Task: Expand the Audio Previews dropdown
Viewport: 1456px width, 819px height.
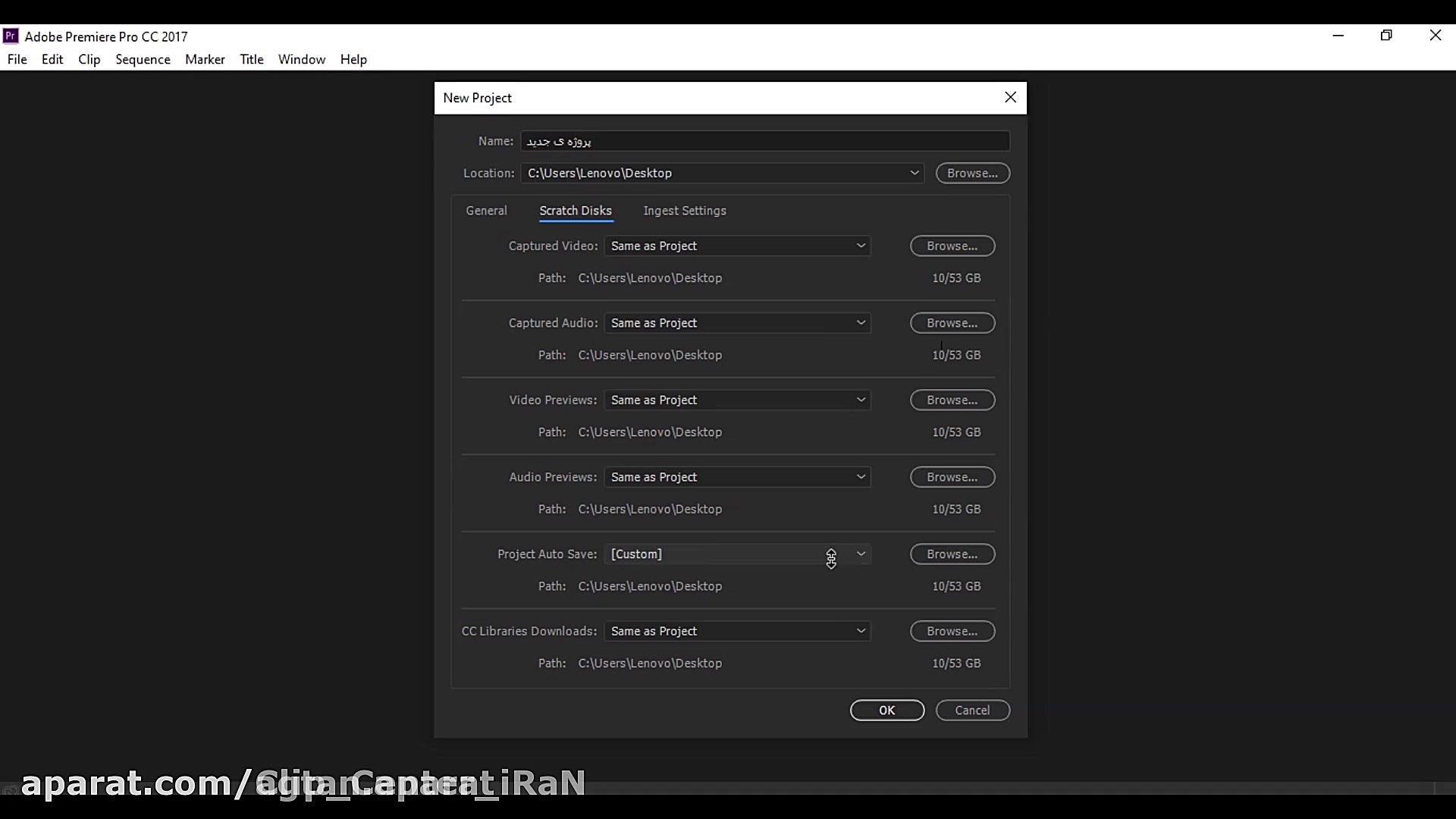Action: click(861, 477)
